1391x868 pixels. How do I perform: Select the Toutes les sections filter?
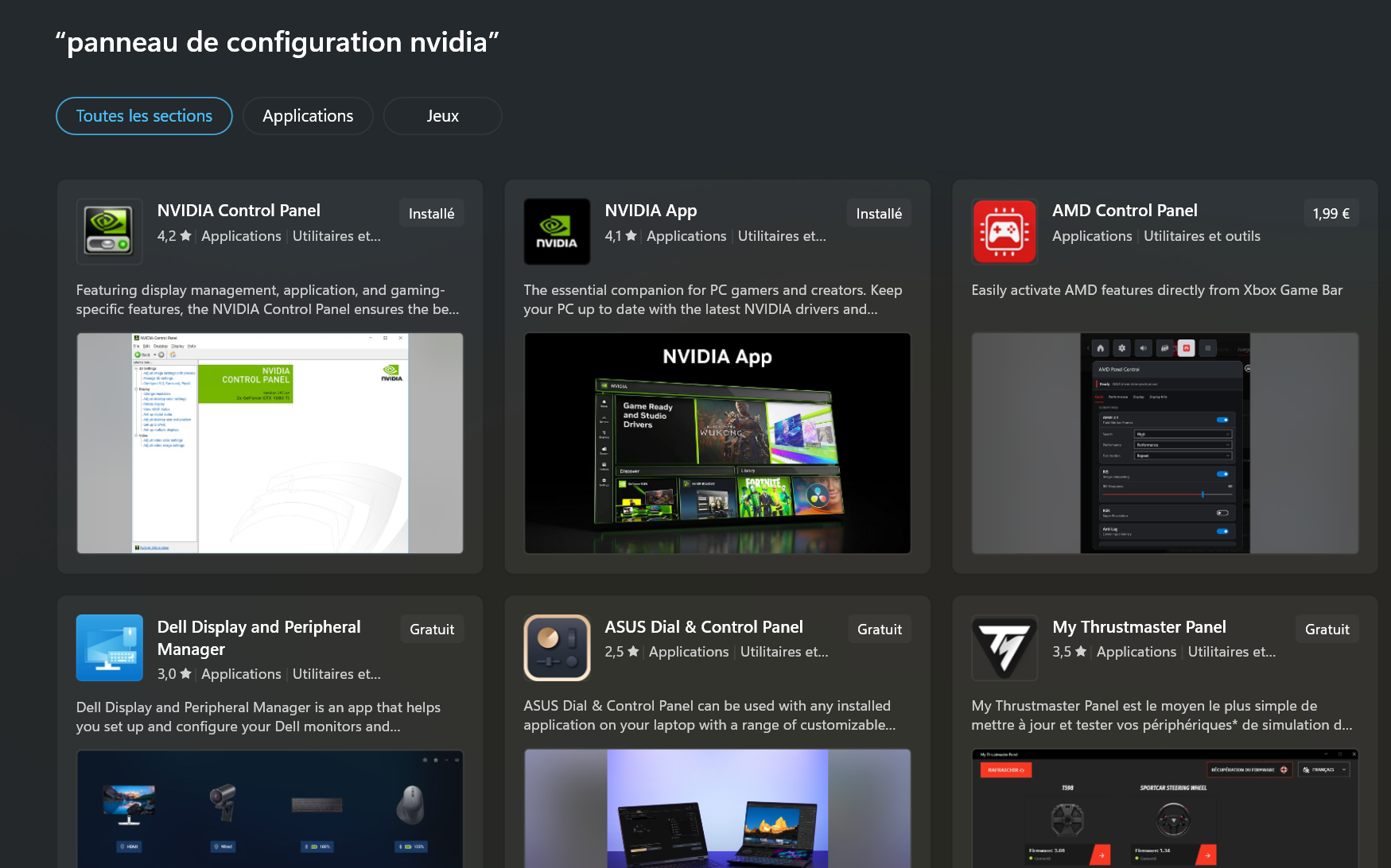click(144, 116)
